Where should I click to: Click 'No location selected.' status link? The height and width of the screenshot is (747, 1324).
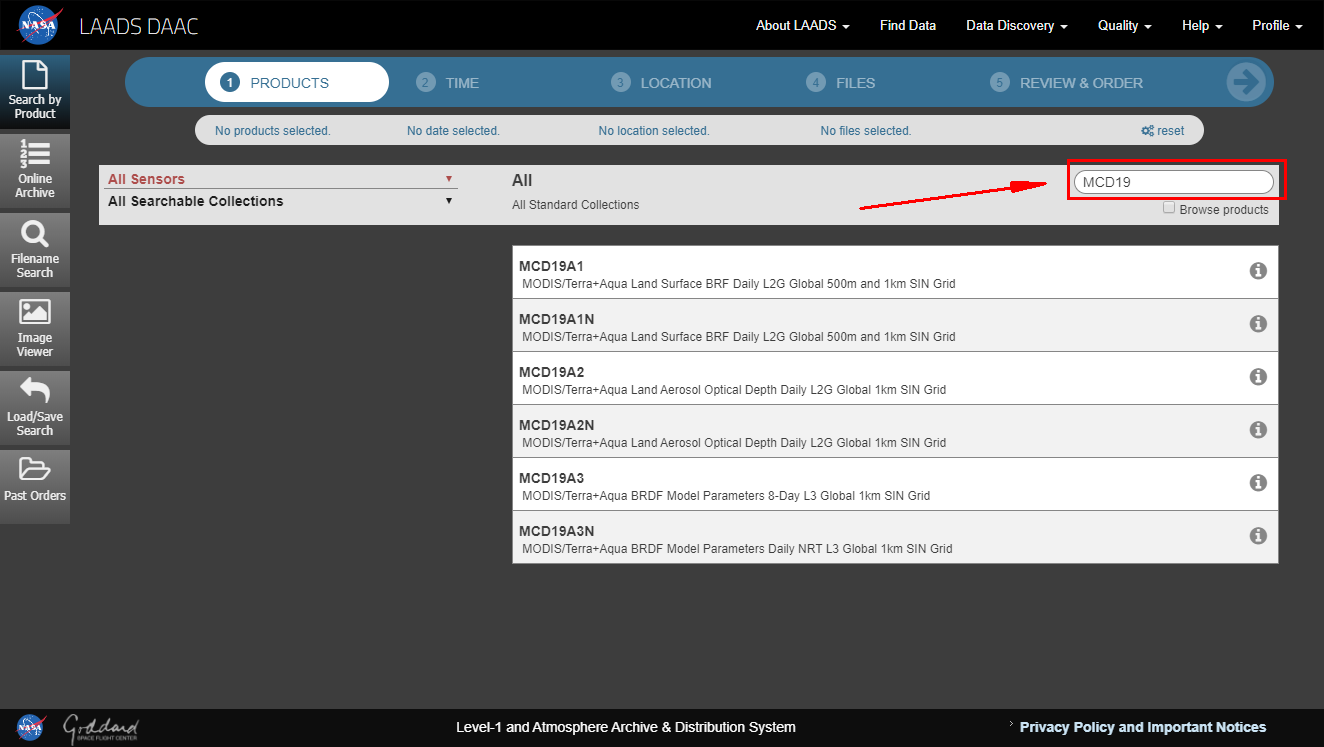[x=654, y=131]
